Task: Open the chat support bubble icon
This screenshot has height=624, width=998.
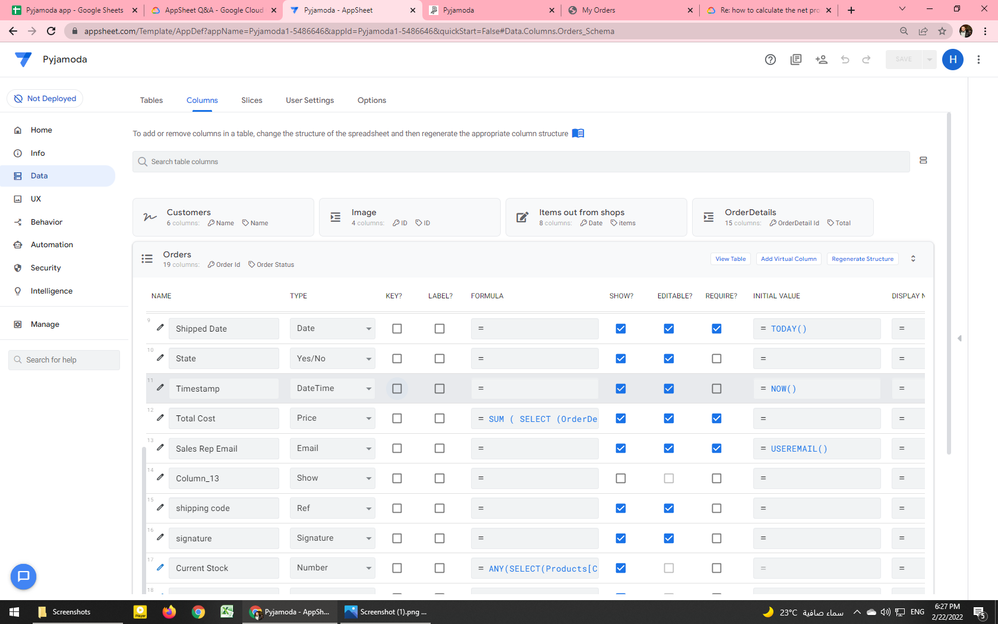Action: 24,576
